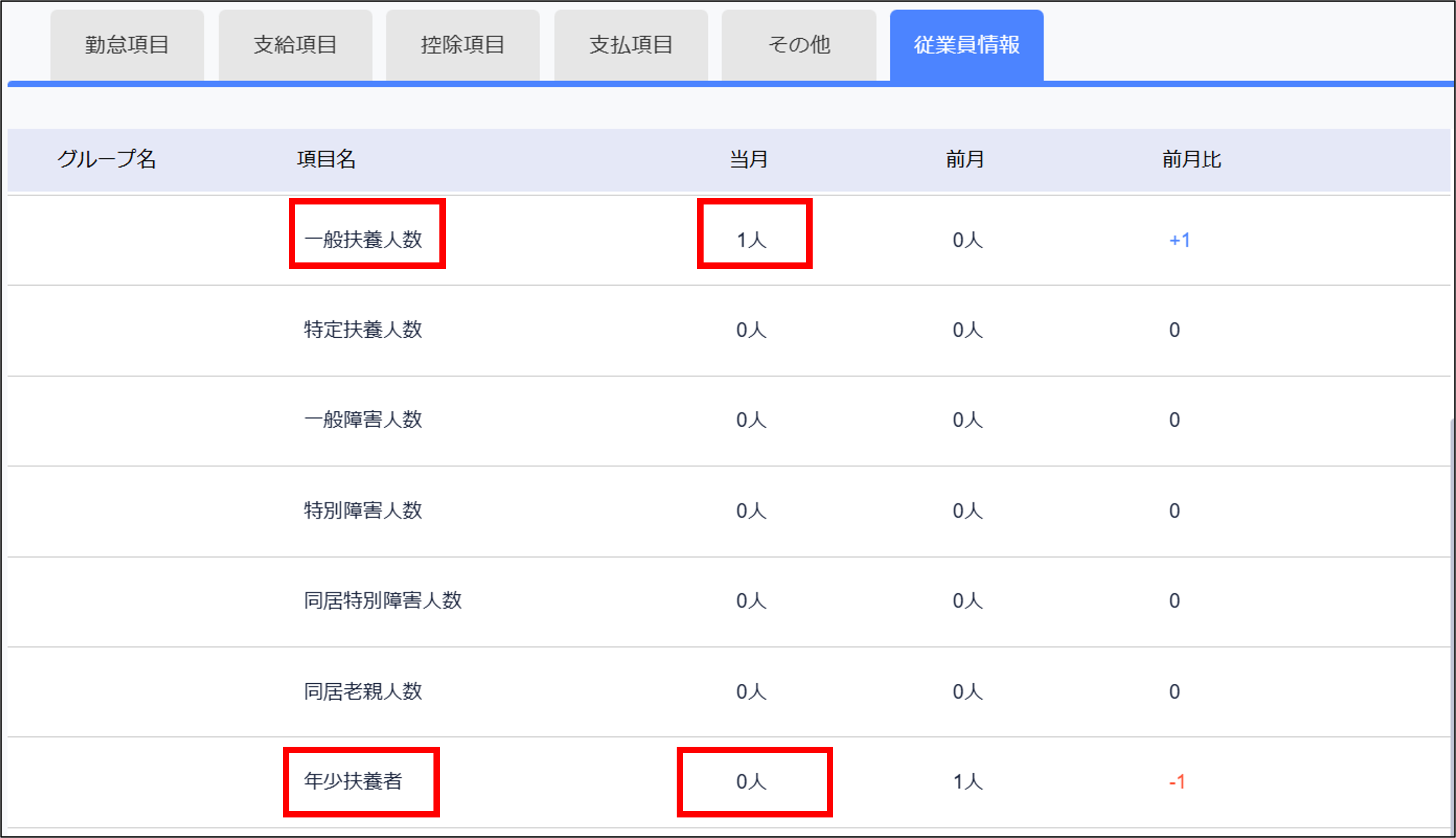Click the グループ名 column header
This screenshot has width=1456, height=838.
[x=107, y=159]
